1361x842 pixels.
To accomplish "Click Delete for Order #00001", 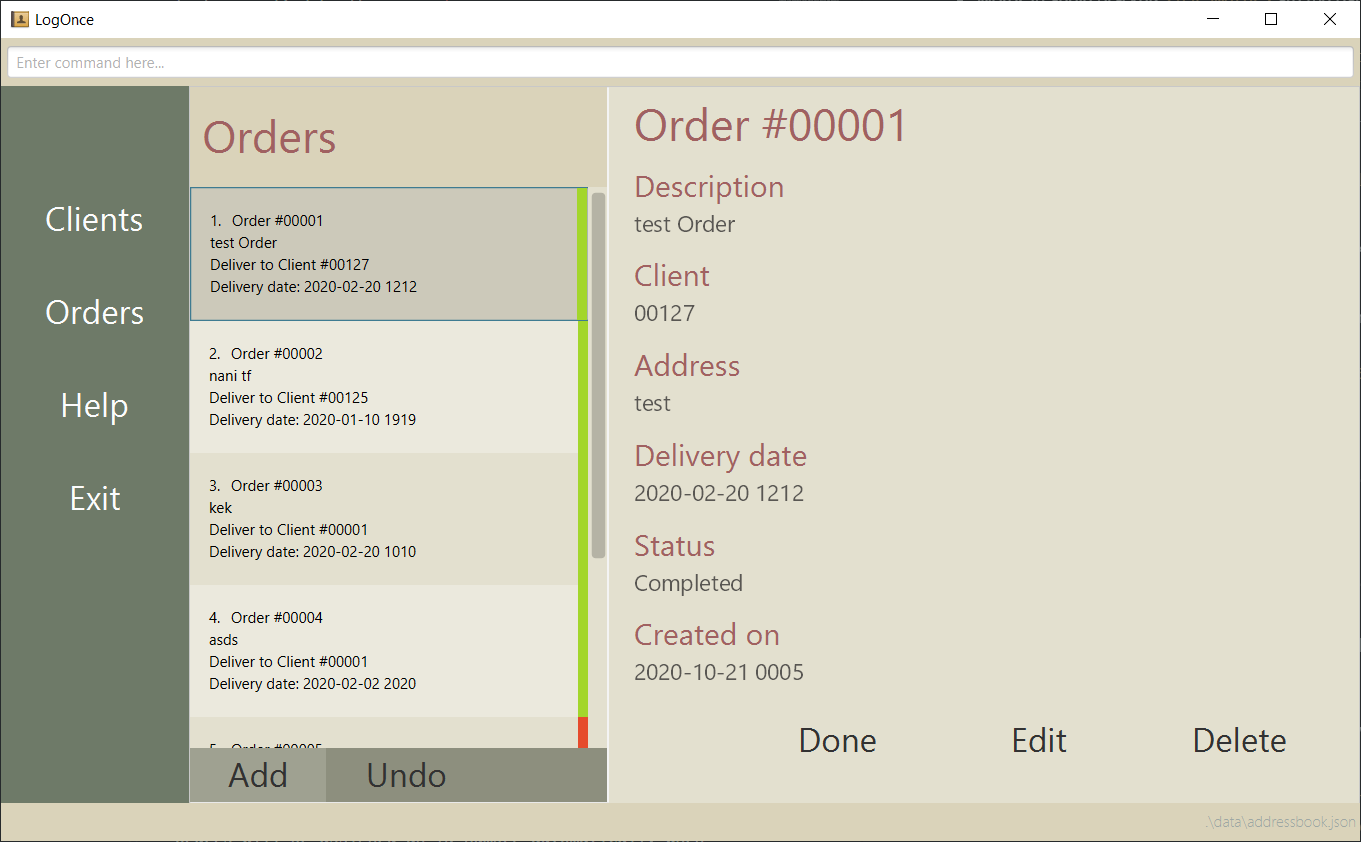I will [1239, 740].
